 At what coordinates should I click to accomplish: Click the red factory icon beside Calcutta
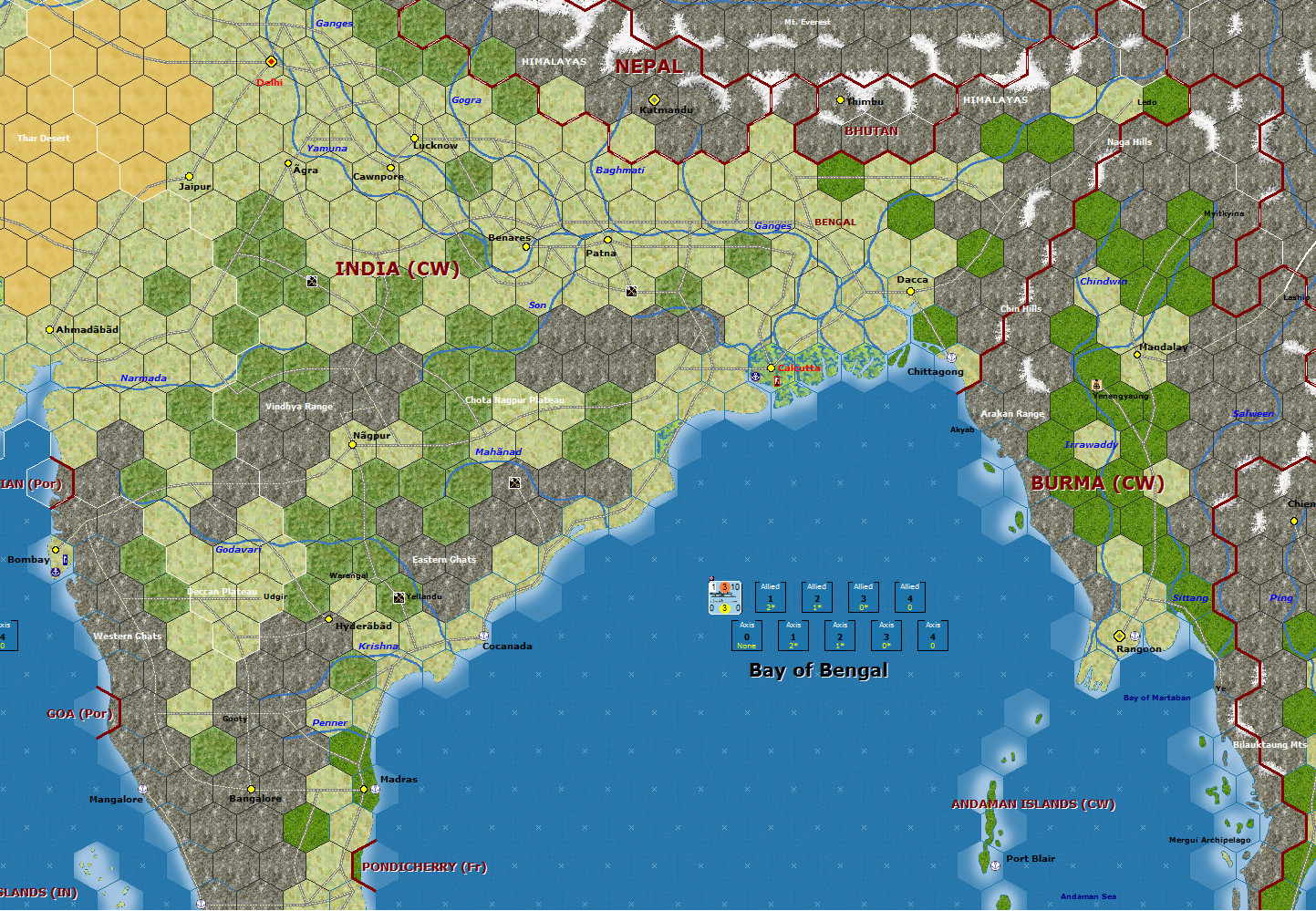tap(777, 380)
